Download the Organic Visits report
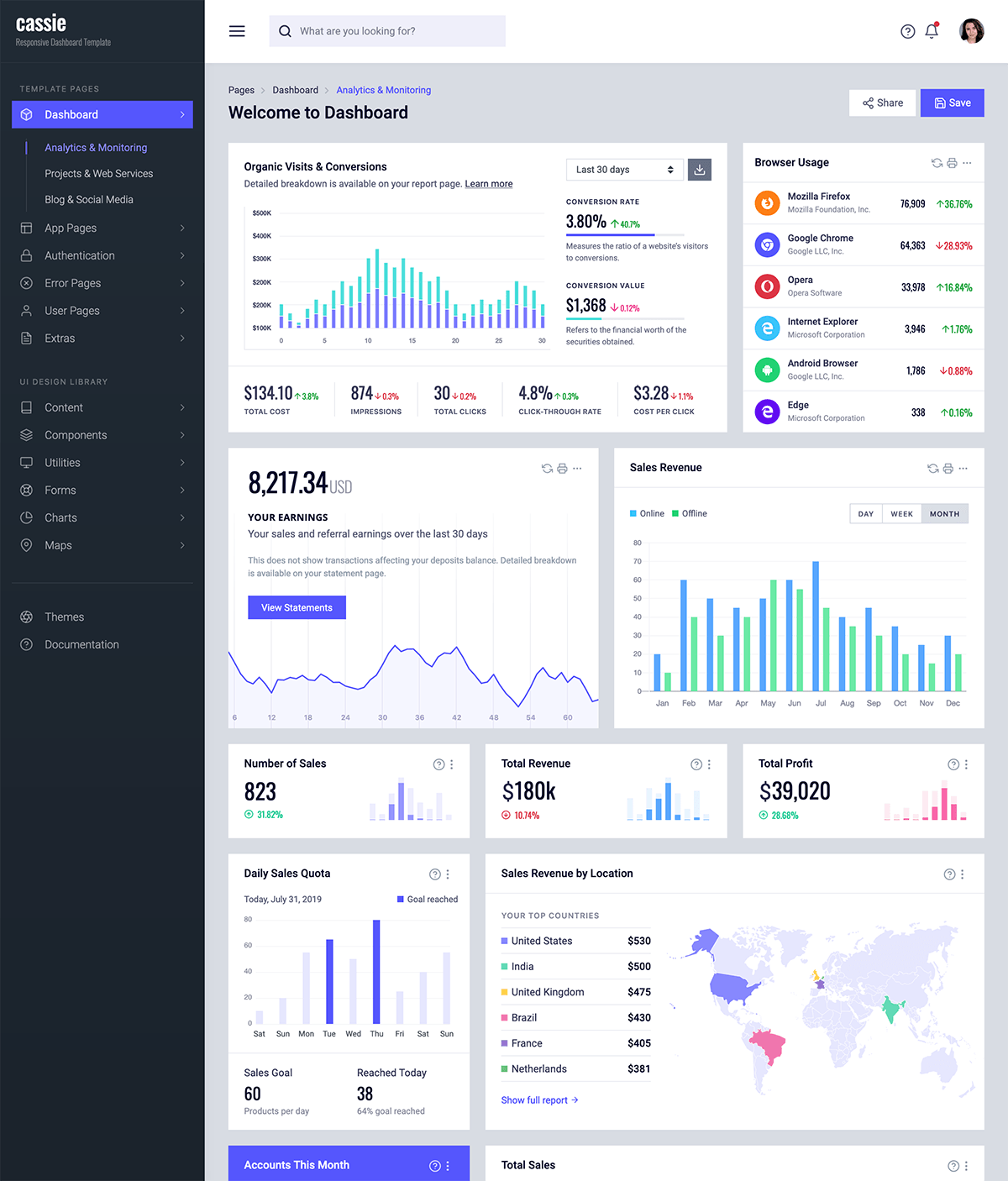 point(699,170)
